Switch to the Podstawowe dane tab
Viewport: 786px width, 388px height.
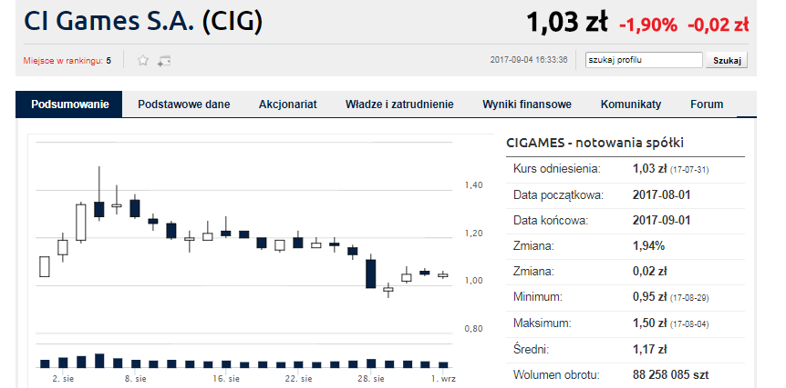click(184, 104)
